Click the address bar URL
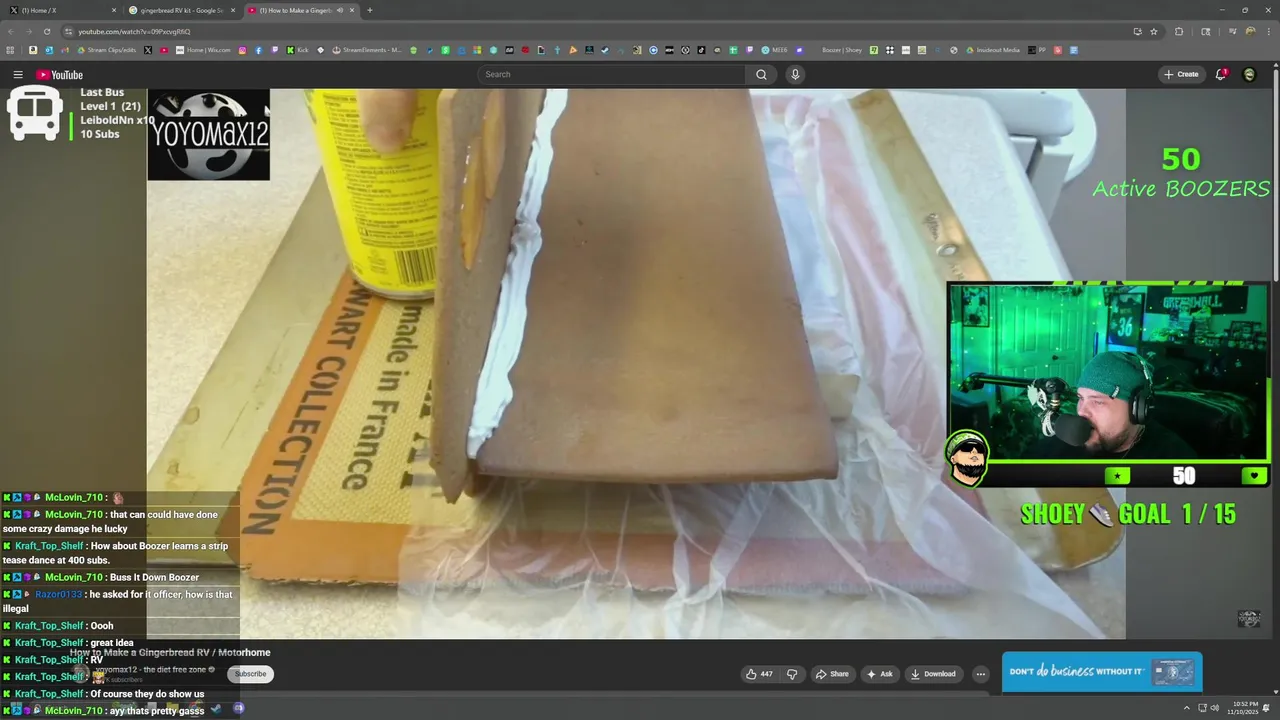1280x720 pixels. 134,31
